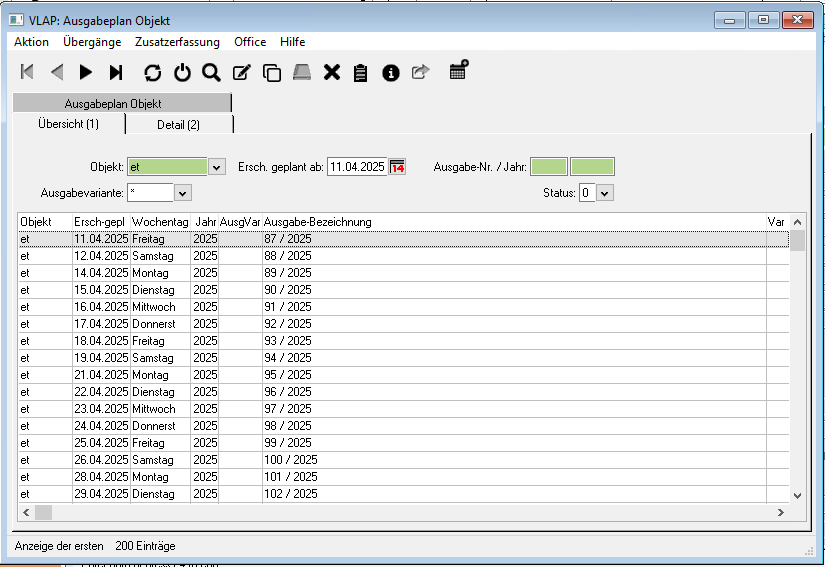Click the delete X icon
825x567 pixels.
pos(332,72)
